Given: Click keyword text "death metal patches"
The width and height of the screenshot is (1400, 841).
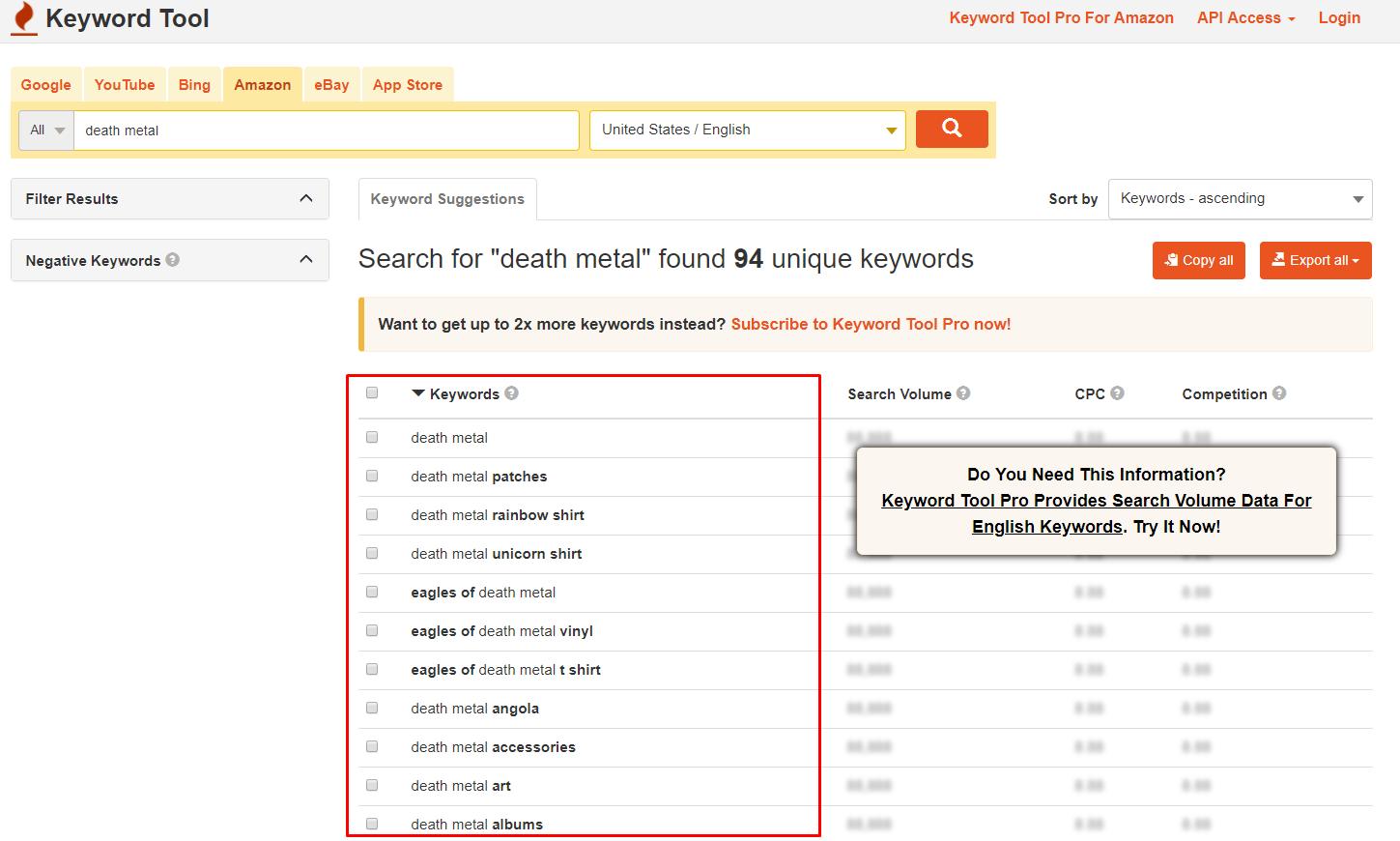Looking at the screenshot, I should pyautogui.click(x=479, y=477).
